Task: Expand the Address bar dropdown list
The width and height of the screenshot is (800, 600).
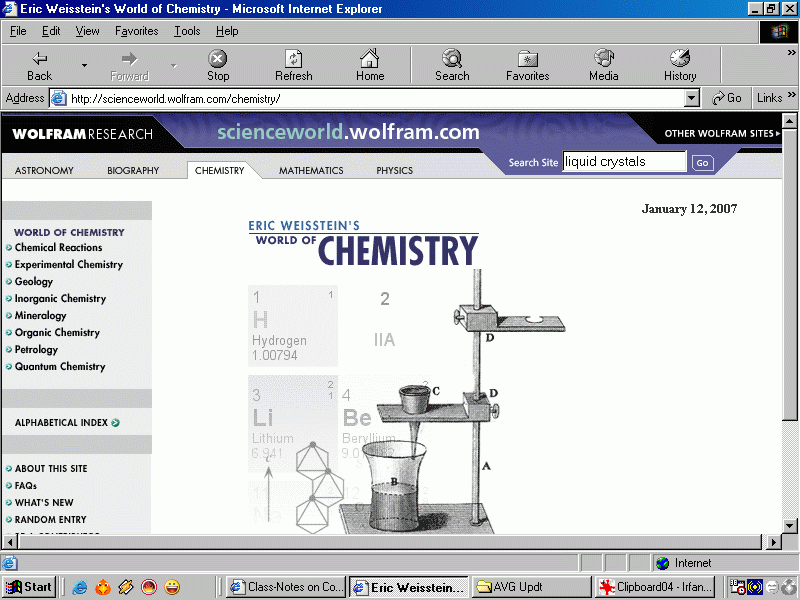Action: pyautogui.click(x=691, y=98)
